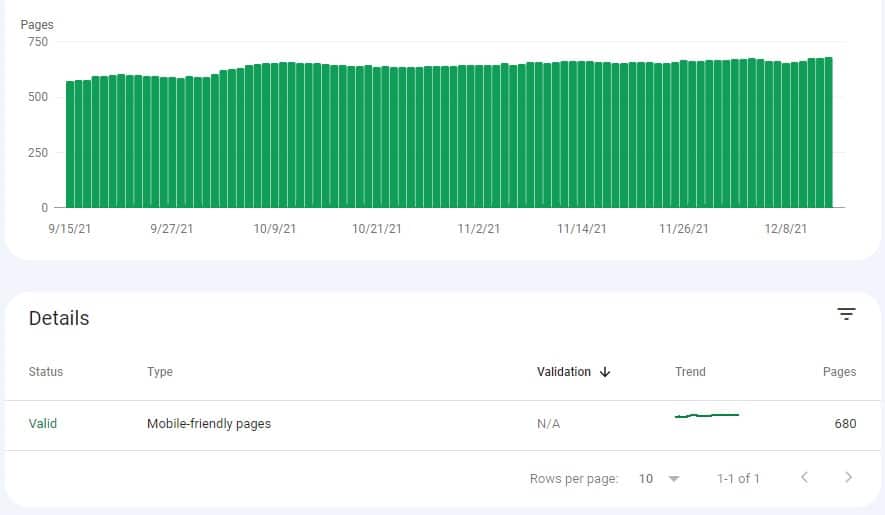Click the Status column header
885x515 pixels.
point(46,372)
